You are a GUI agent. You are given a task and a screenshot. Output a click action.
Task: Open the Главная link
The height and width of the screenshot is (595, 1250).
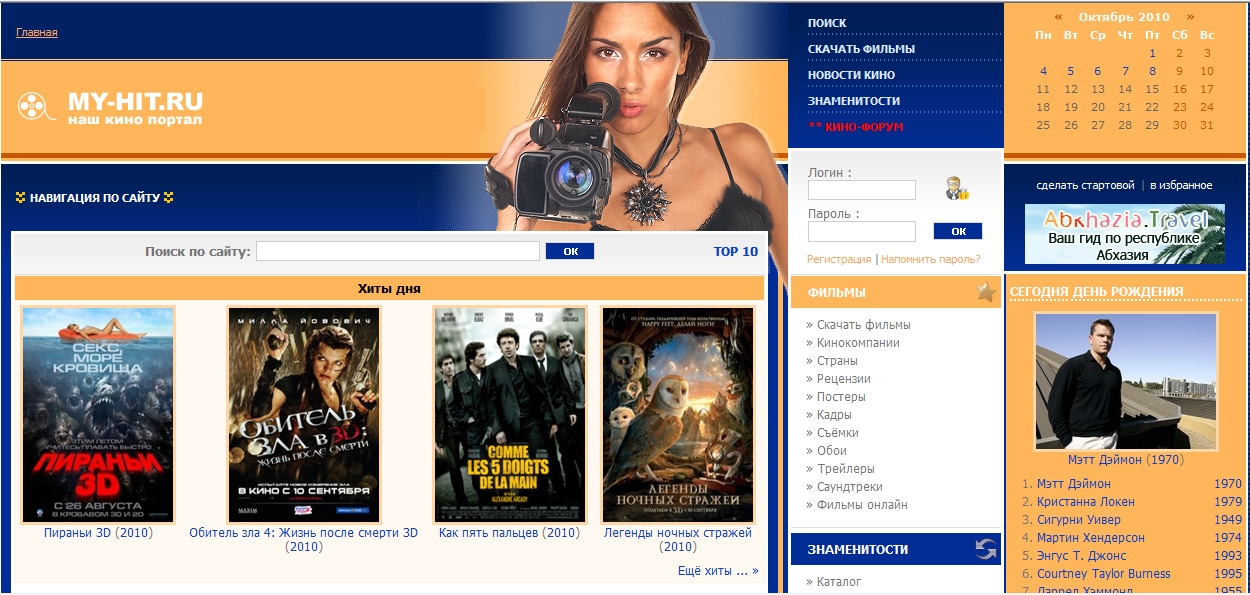[37, 32]
